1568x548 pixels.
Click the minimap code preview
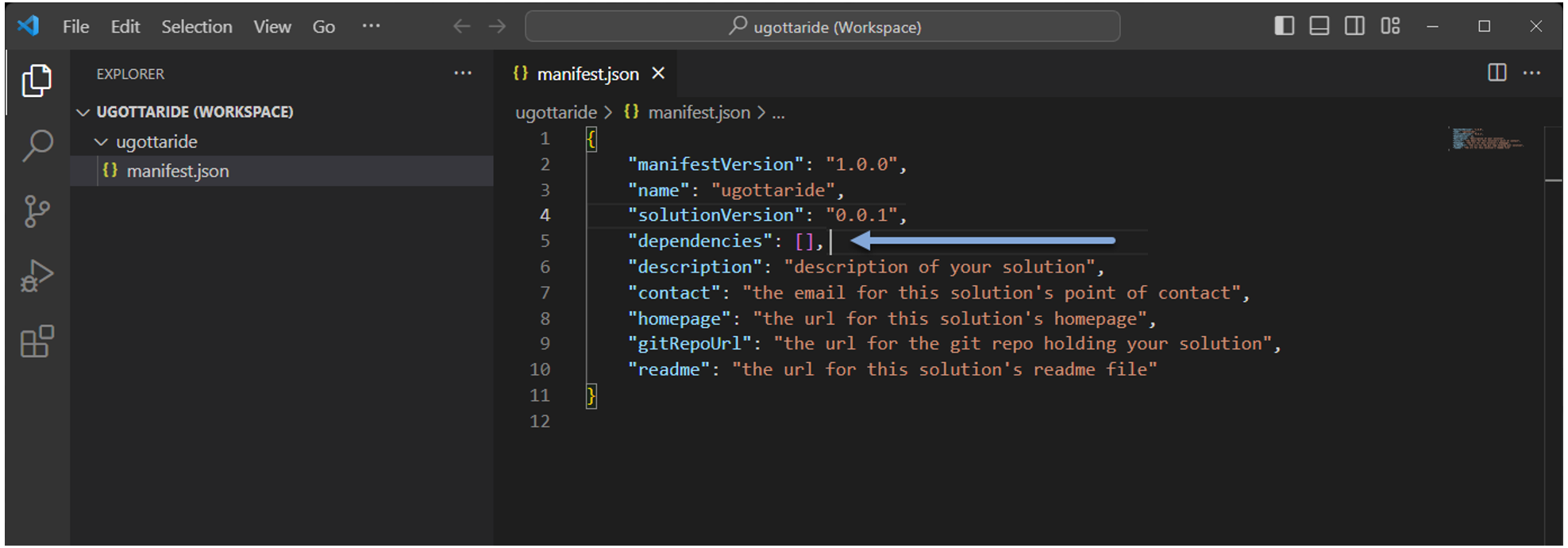[x=1486, y=139]
